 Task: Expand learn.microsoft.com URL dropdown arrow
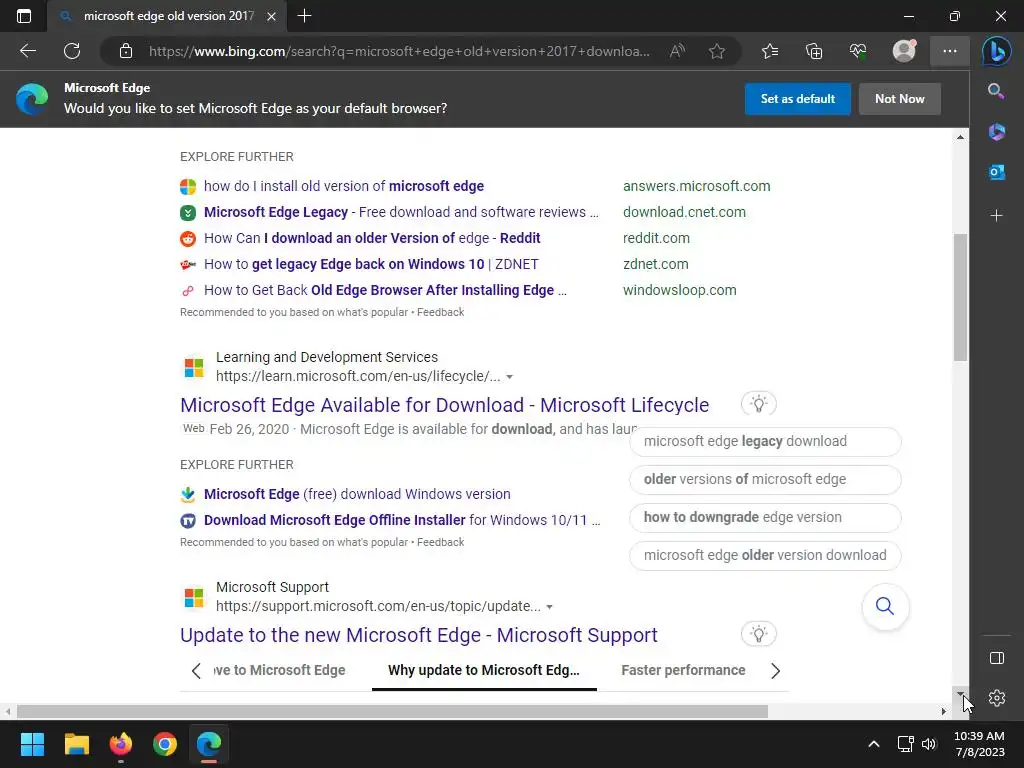509,377
